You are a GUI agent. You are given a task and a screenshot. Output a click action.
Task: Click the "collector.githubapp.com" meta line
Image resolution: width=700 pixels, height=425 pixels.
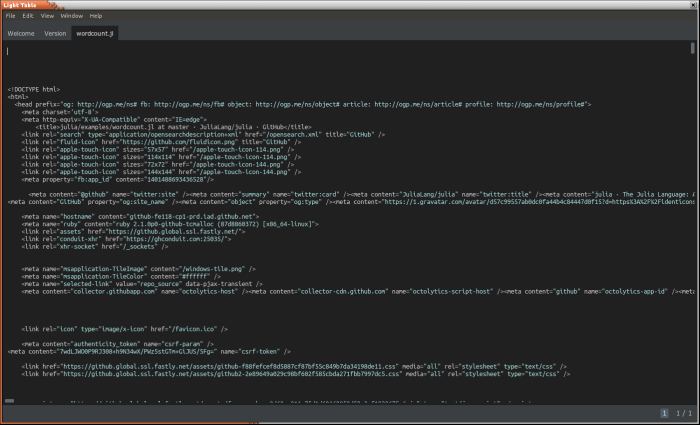[x=358, y=292]
